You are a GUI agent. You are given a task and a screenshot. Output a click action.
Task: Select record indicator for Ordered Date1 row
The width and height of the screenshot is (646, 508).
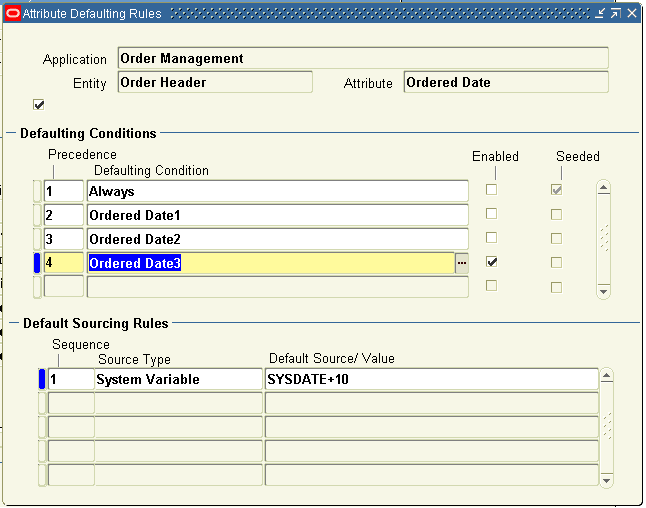click(x=37, y=215)
